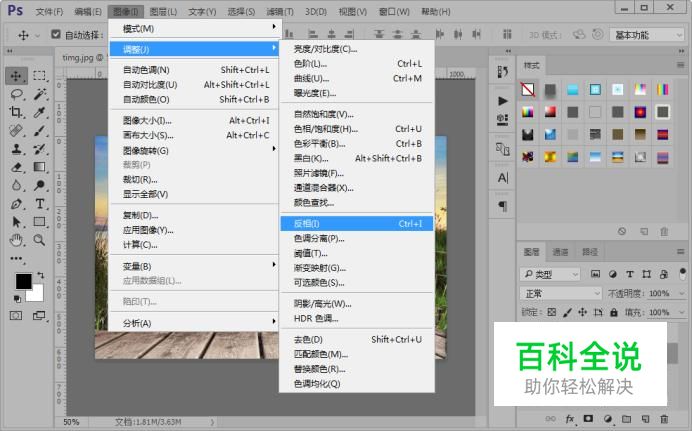
Task: Reset default foreground and background colors
Action: point(17,299)
